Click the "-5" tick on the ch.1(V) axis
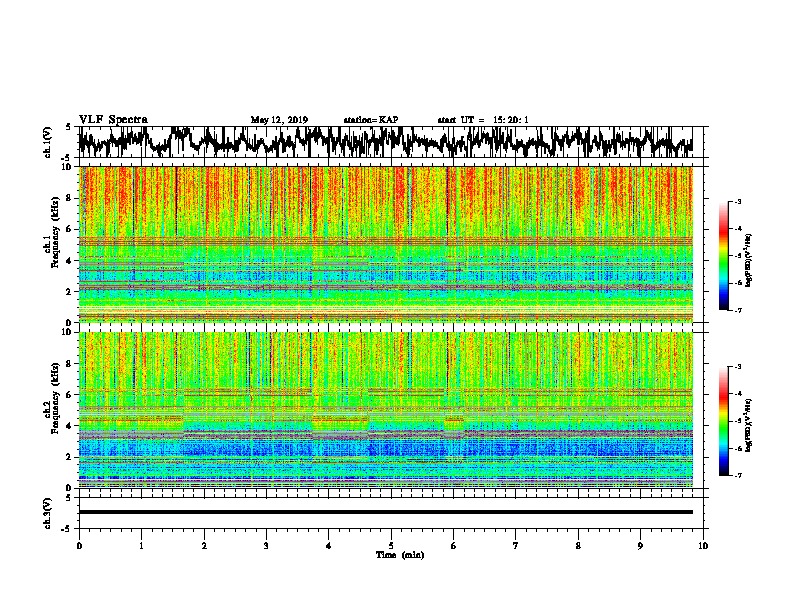The image size is (792, 612). click(67, 158)
